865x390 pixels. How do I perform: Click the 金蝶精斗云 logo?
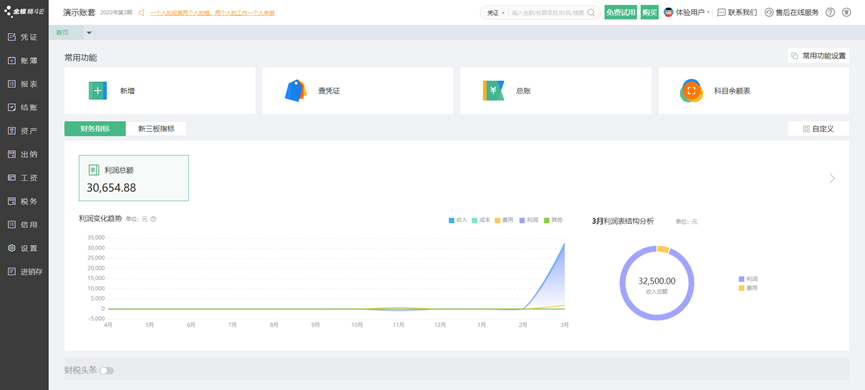pos(24,11)
